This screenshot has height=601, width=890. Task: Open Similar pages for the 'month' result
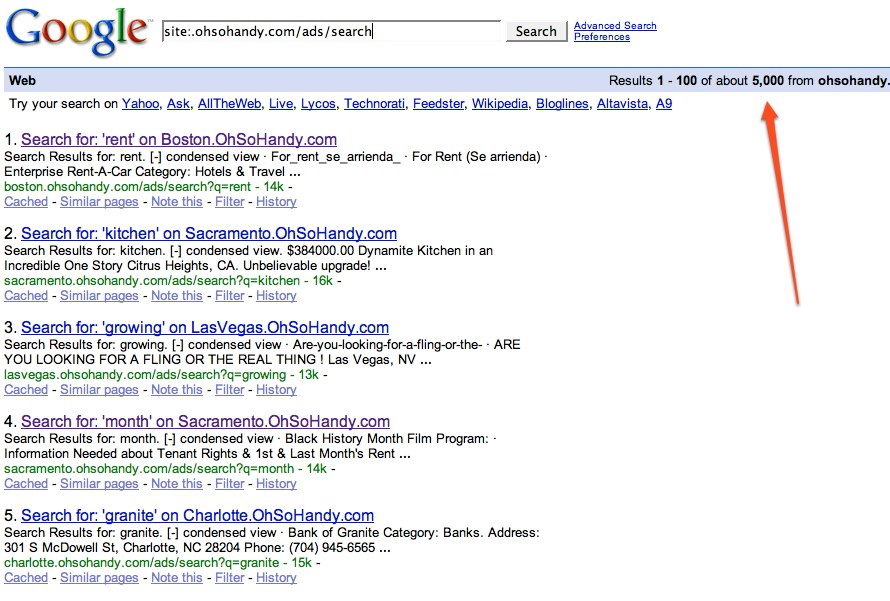click(x=99, y=484)
